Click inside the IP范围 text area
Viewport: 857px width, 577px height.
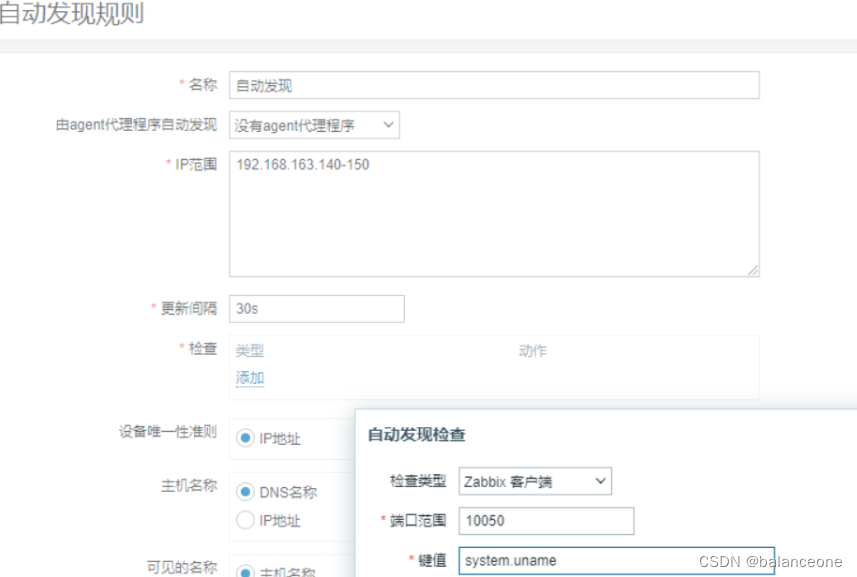494,214
